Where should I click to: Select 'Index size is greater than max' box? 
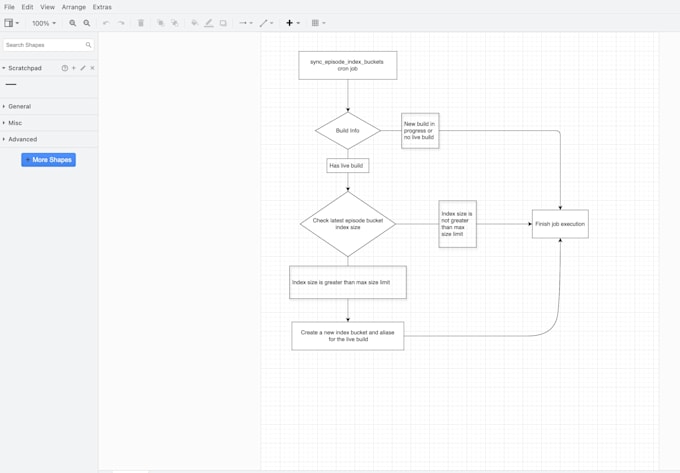coord(348,282)
